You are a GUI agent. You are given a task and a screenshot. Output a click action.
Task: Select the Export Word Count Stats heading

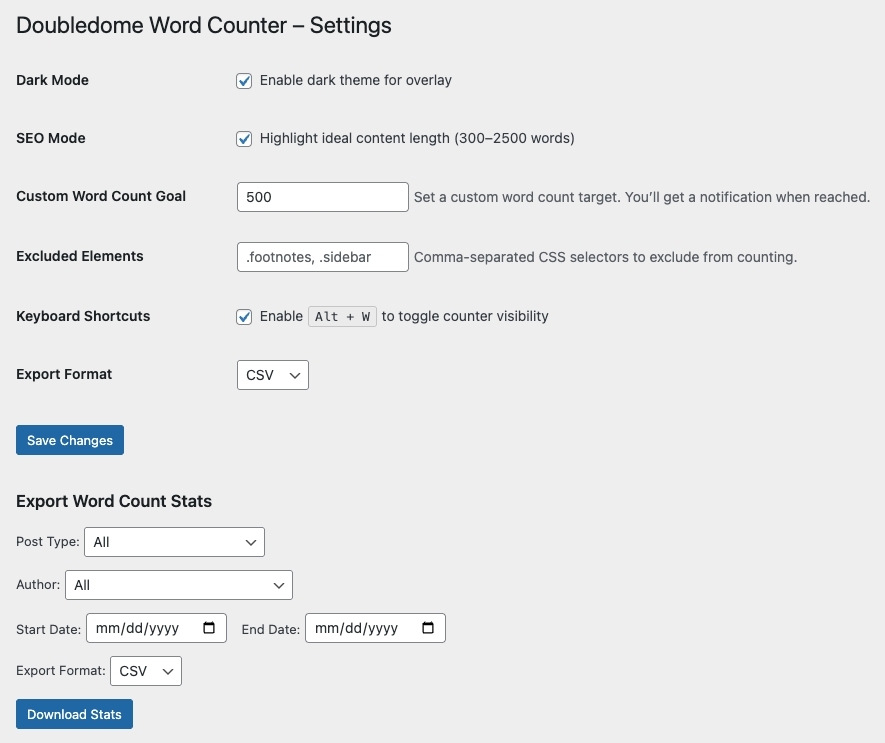click(x=113, y=500)
